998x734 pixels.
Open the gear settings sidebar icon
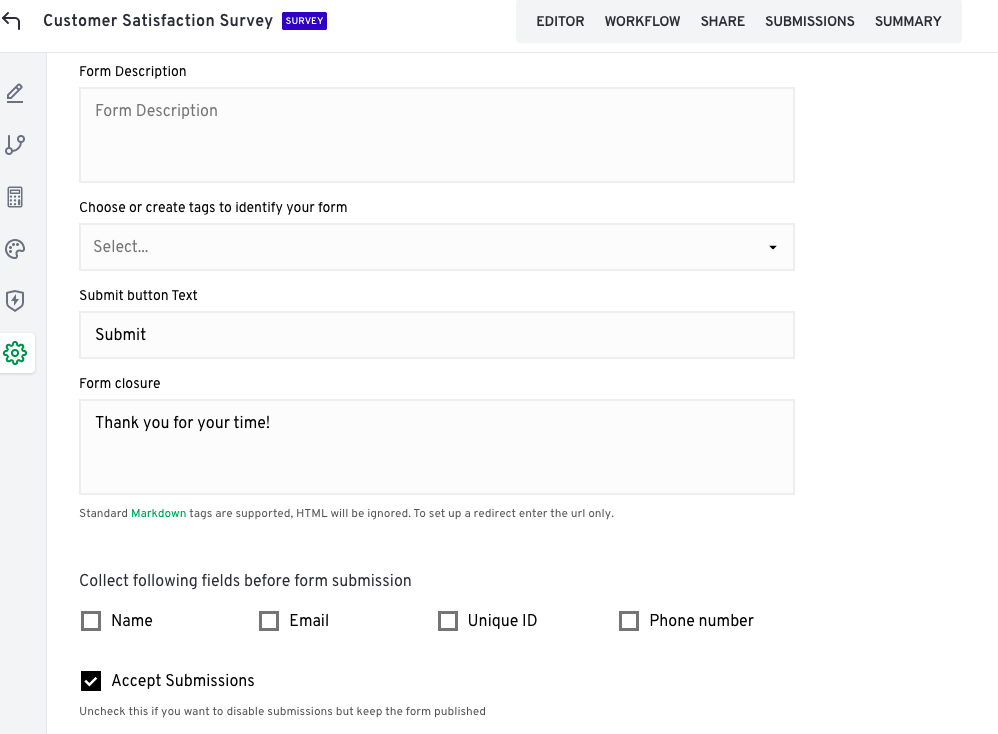click(15, 353)
